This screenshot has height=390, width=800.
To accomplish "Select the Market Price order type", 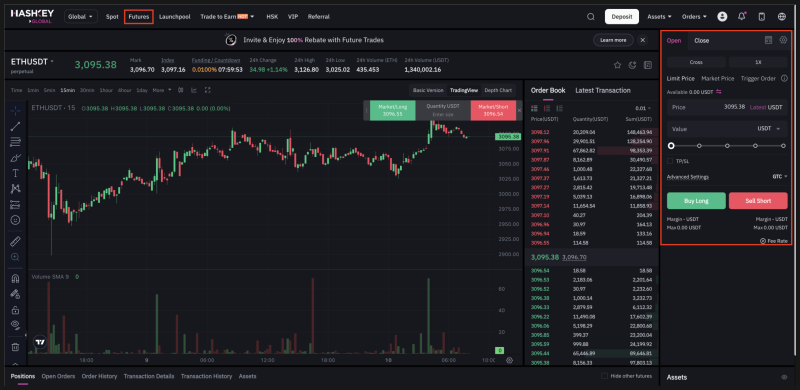I will (x=717, y=79).
